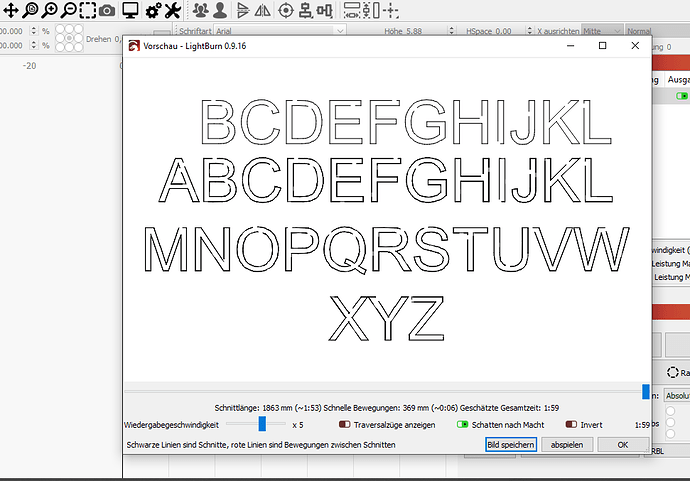
Task: Click the dashed frame selection zoom icon
Action: (88, 10)
